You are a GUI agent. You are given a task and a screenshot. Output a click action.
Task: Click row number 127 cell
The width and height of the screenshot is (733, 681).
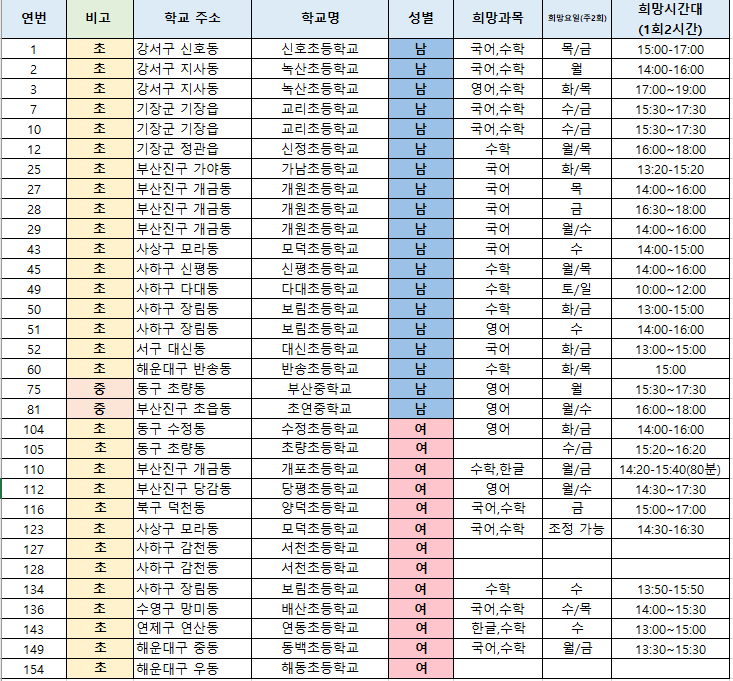(x=34, y=549)
